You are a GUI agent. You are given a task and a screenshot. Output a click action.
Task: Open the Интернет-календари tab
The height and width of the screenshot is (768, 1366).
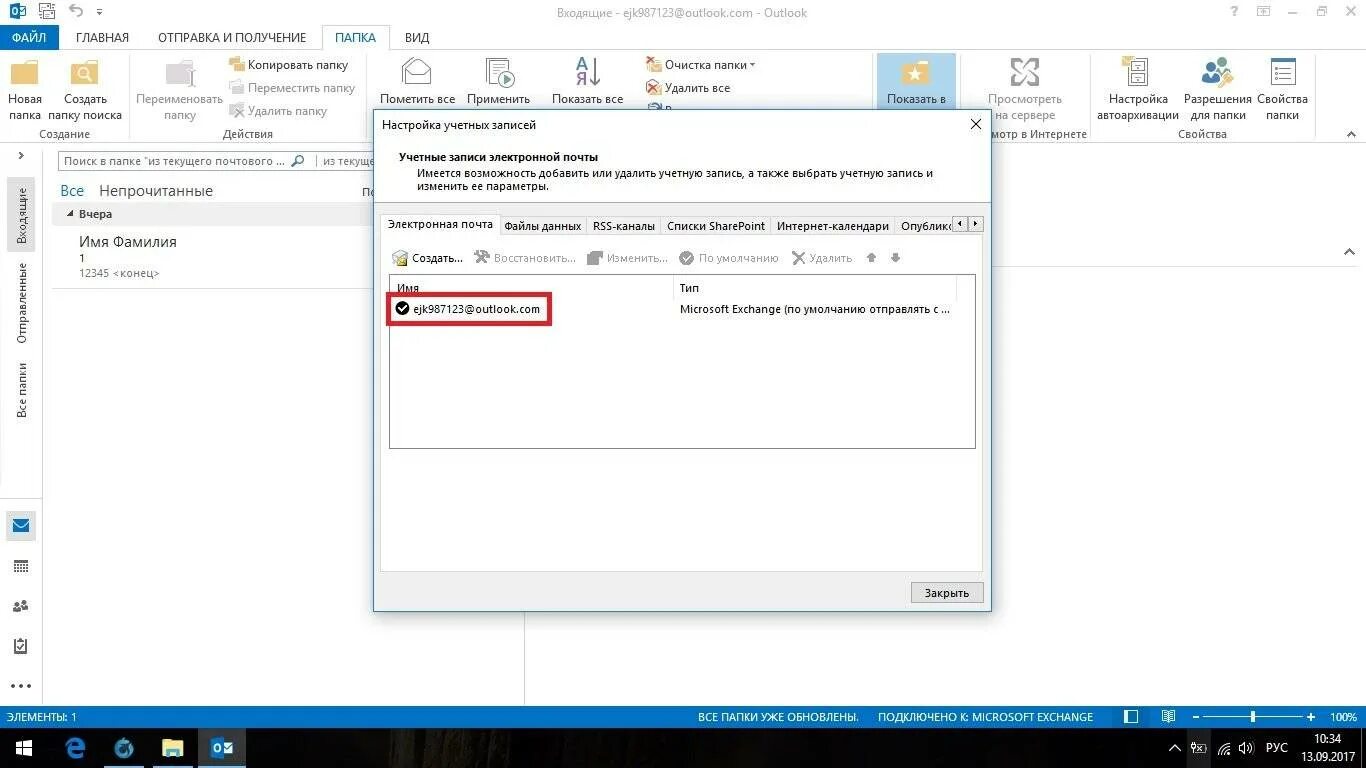click(x=832, y=226)
